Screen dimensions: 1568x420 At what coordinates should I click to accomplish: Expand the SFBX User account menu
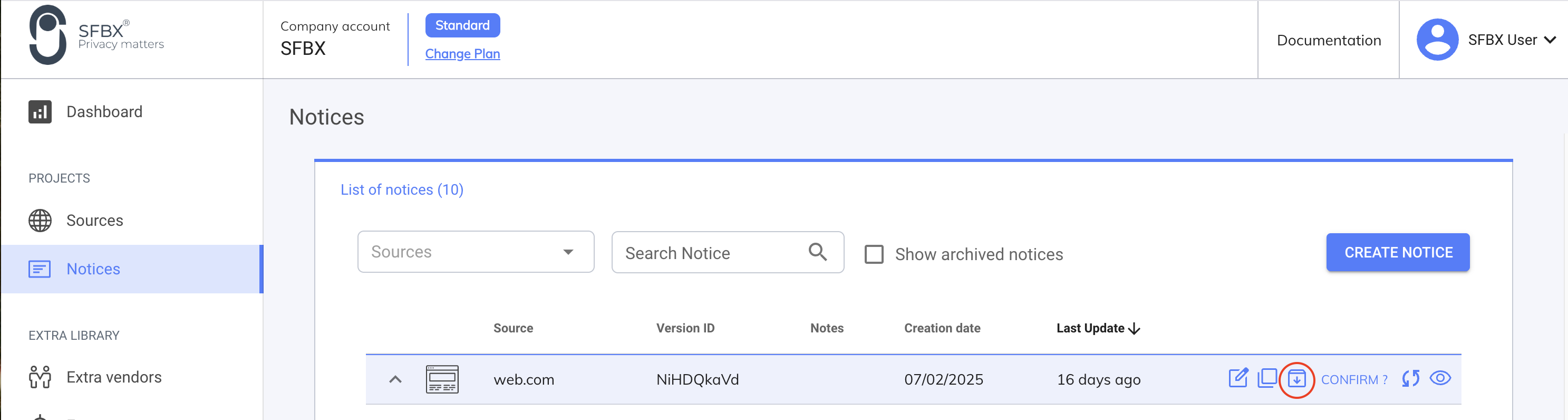(1550, 40)
